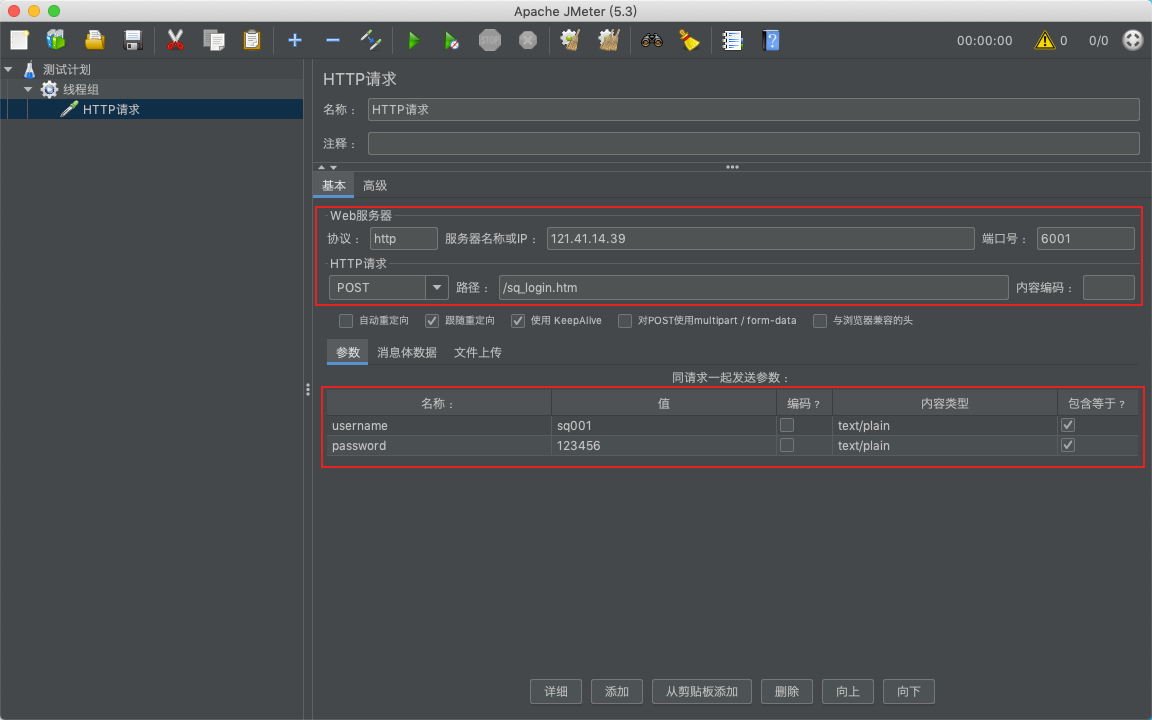Click the Toggle enable/disable icon
The image size is (1152, 720).
tap(371, 40)
